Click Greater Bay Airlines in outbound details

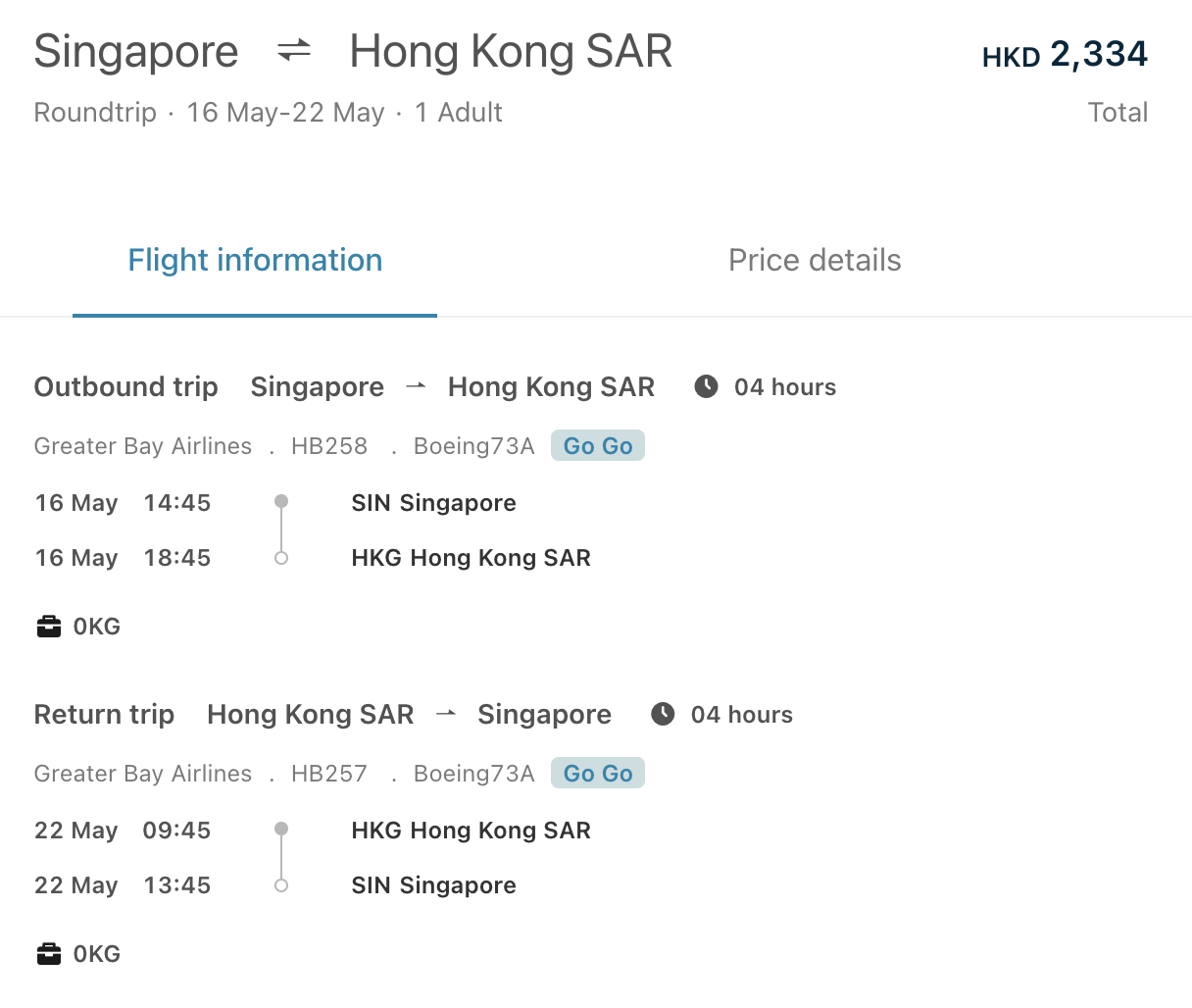click(x=142, y=445)
